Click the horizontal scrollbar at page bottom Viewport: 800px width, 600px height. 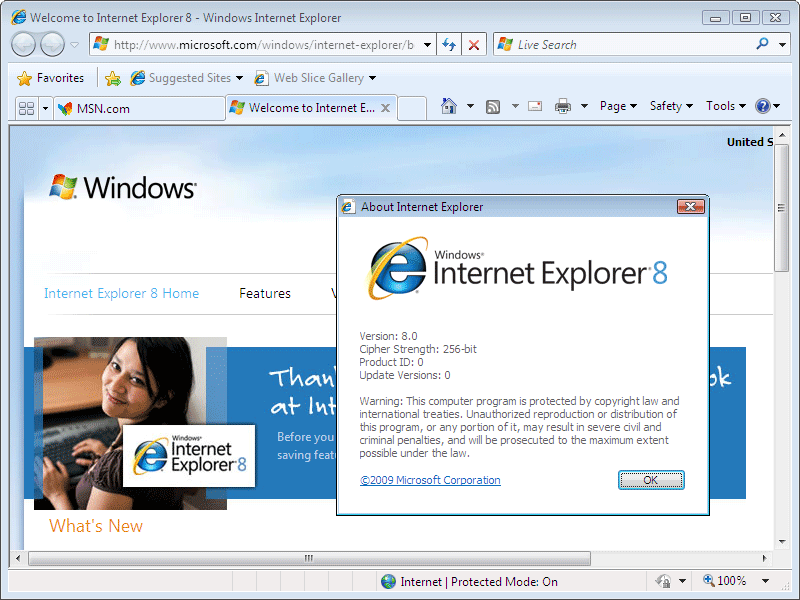click(310, 558)
